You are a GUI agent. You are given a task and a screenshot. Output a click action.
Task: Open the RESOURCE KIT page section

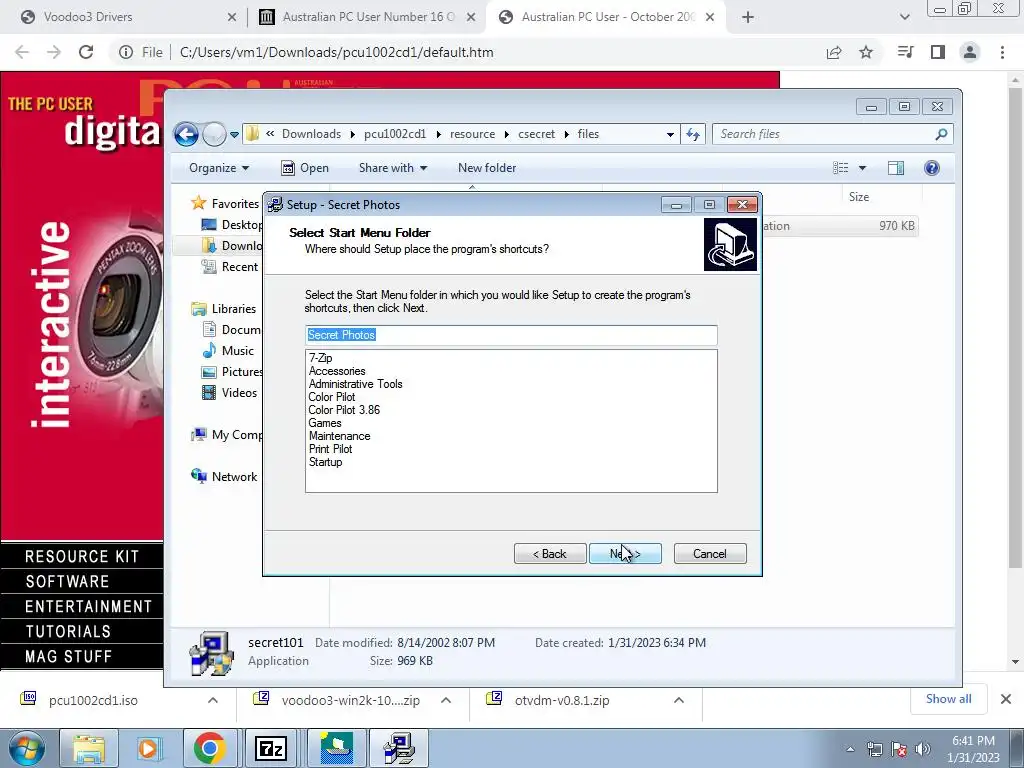click(x=82, y=556)
